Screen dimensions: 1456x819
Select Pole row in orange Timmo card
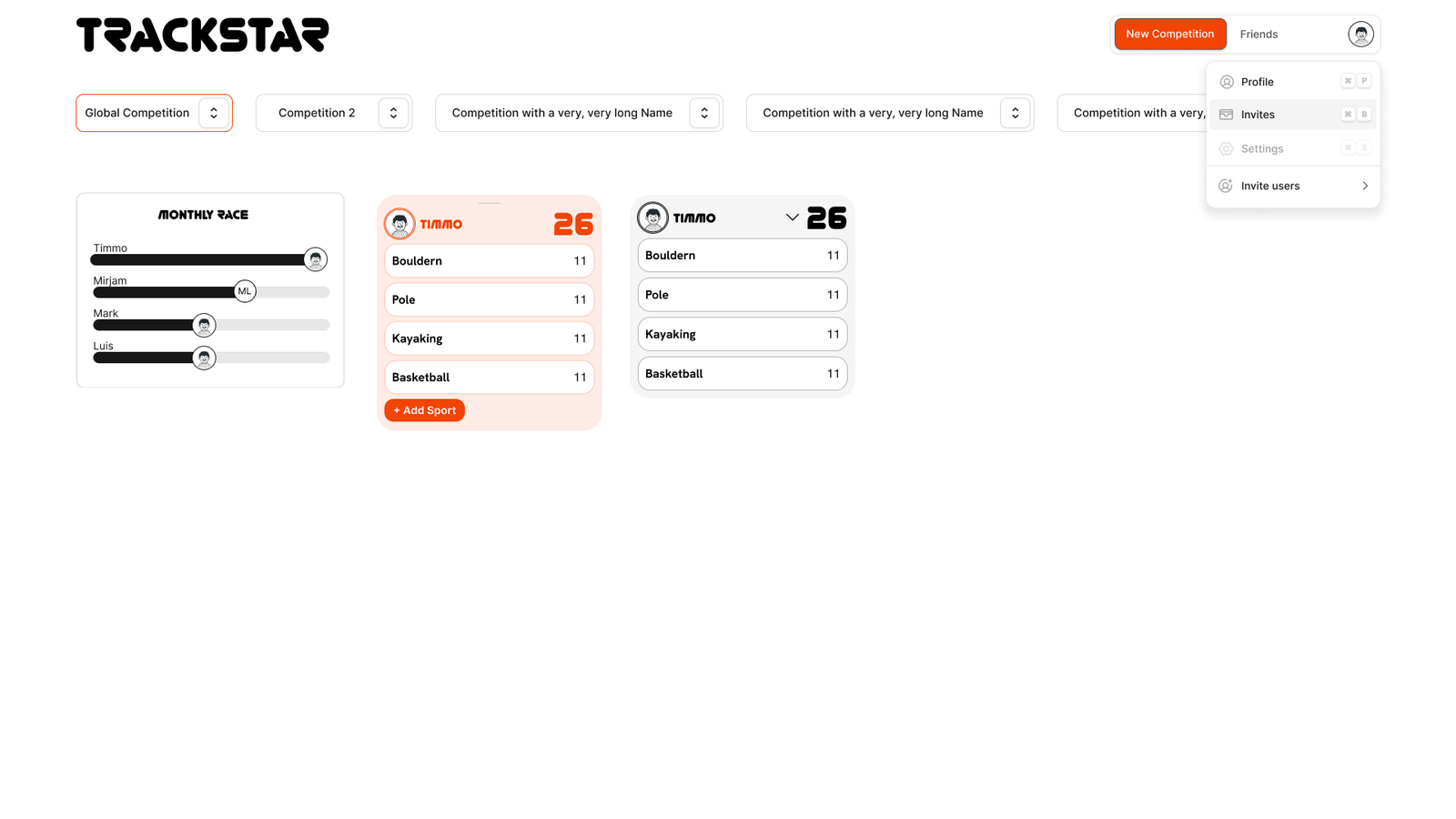(490, 299)
